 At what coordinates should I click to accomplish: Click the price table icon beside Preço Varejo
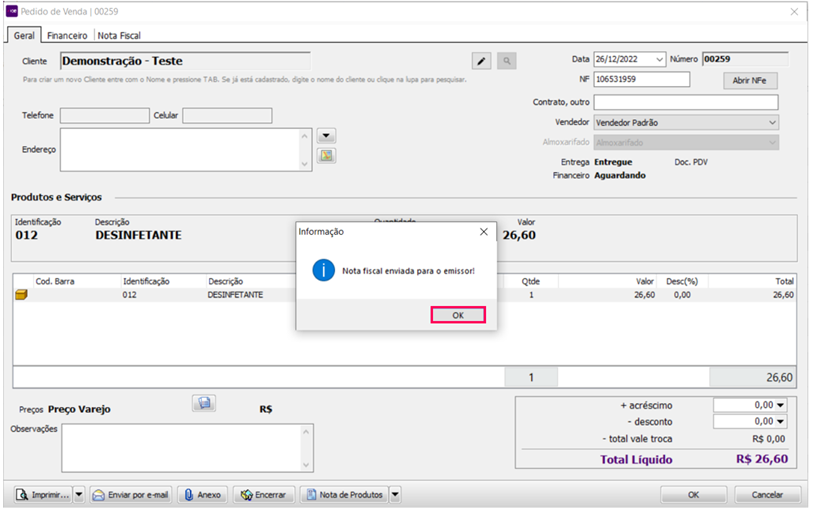[x=204, y=403]
